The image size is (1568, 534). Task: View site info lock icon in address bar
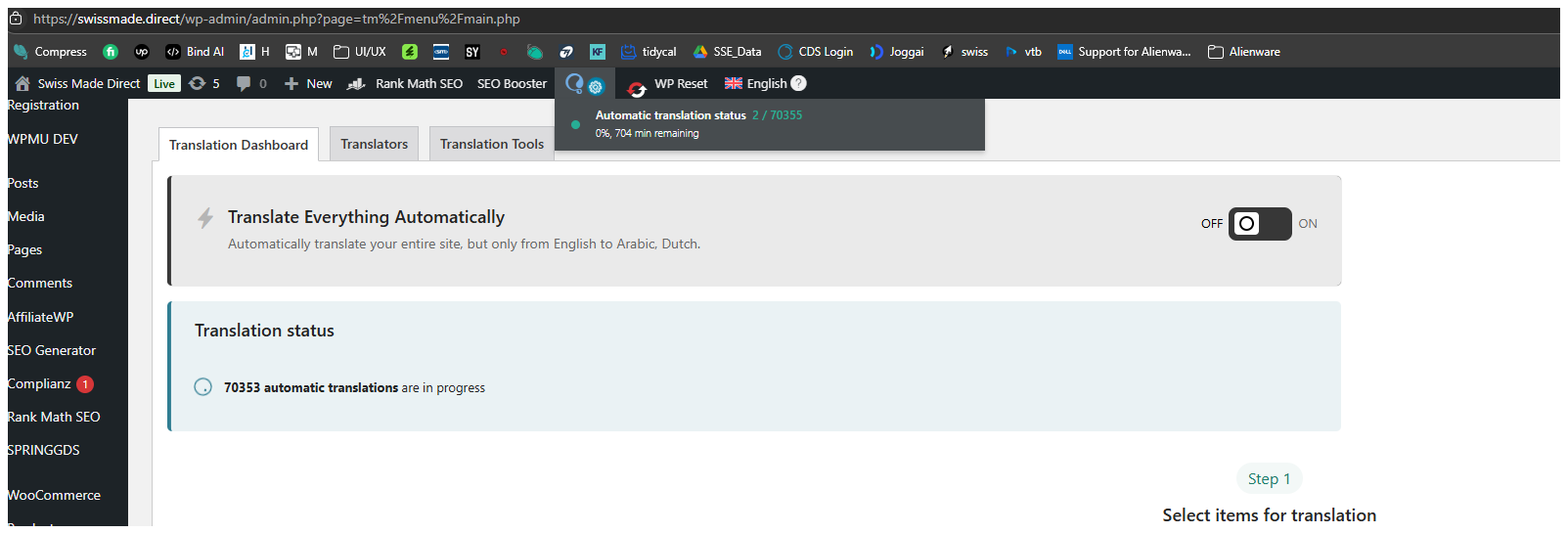click(16, 19)
